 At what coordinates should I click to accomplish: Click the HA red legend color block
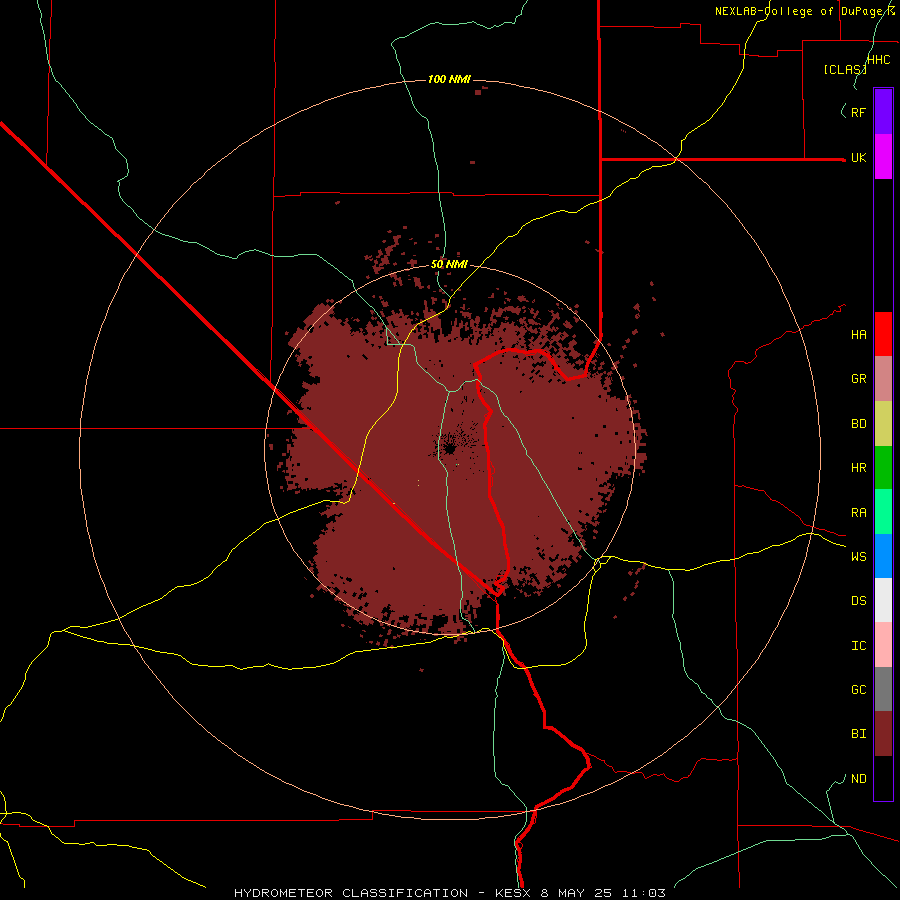coord(883,334)
